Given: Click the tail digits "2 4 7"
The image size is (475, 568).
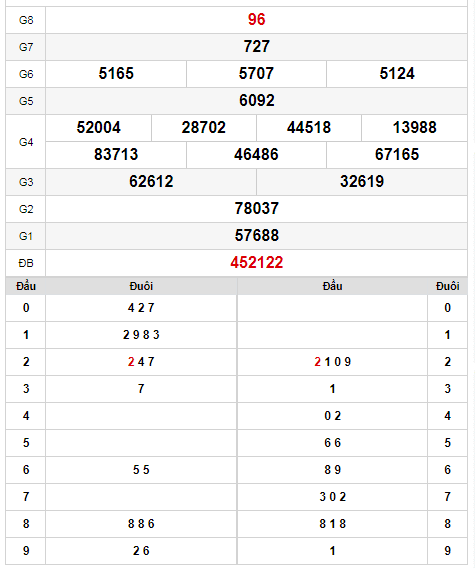Looking at the screenshot, I should 141,362.
